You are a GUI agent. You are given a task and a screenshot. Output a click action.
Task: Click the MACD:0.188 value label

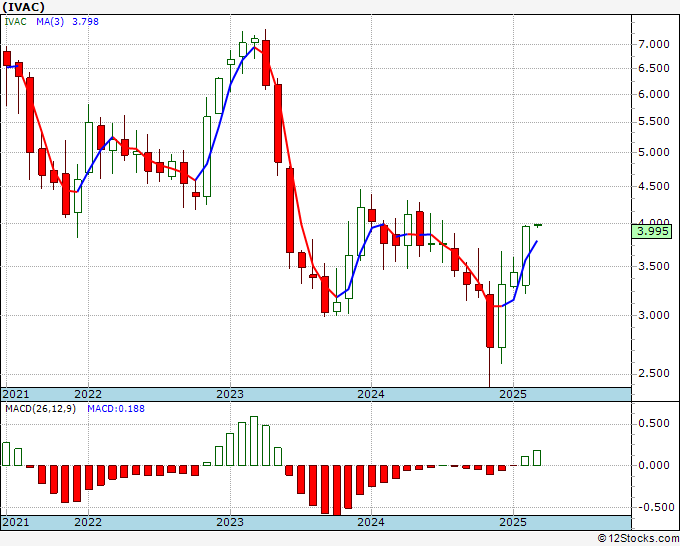(116, 409)
